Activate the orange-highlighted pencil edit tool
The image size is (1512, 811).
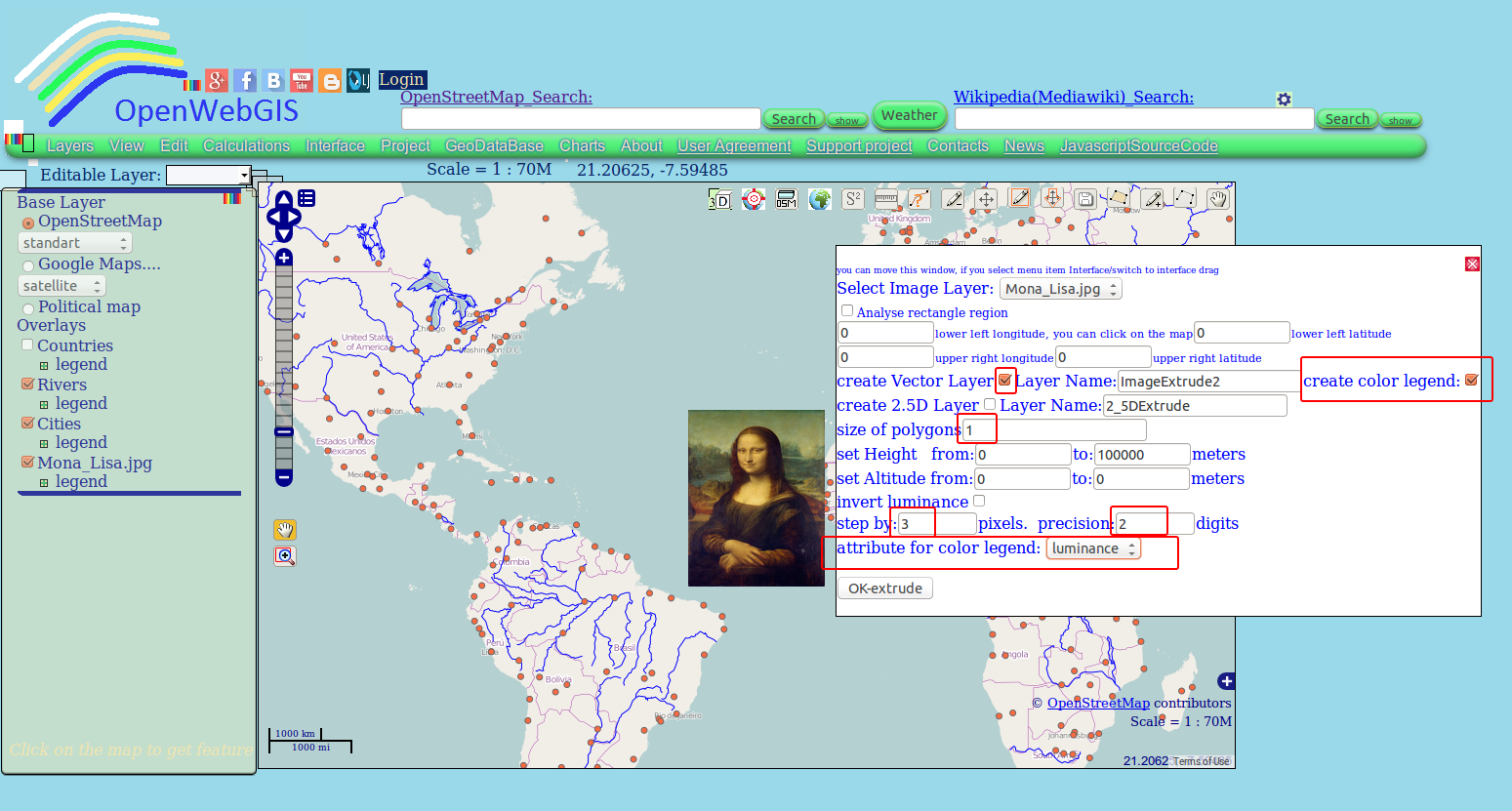1019,198
